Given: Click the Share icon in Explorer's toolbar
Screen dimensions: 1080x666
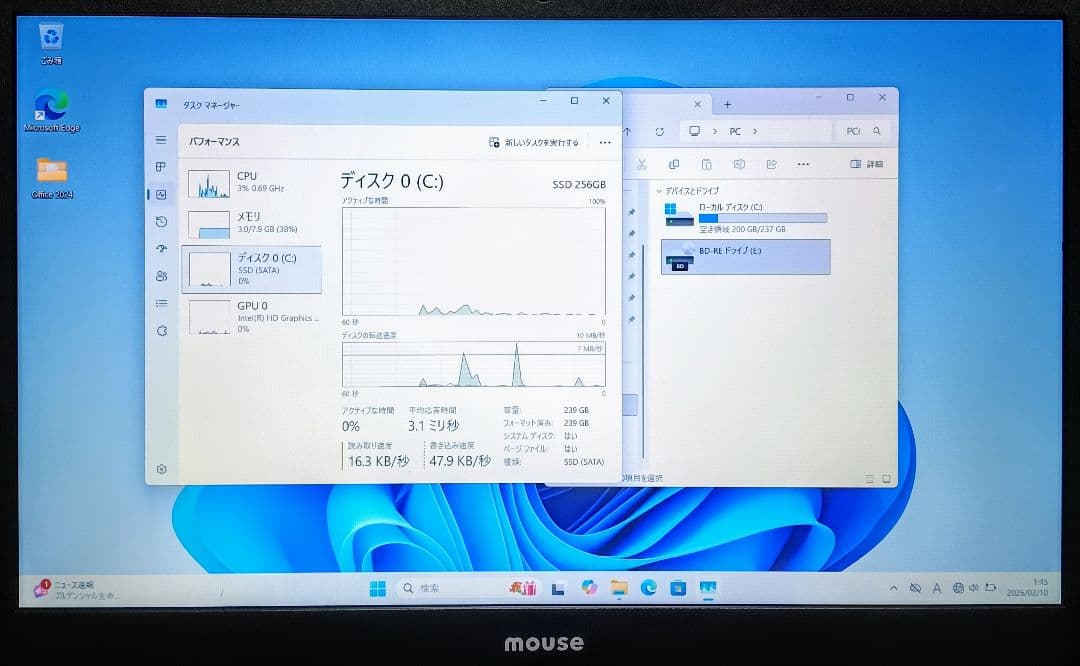Looking at the screenshot, I should 773,164.
